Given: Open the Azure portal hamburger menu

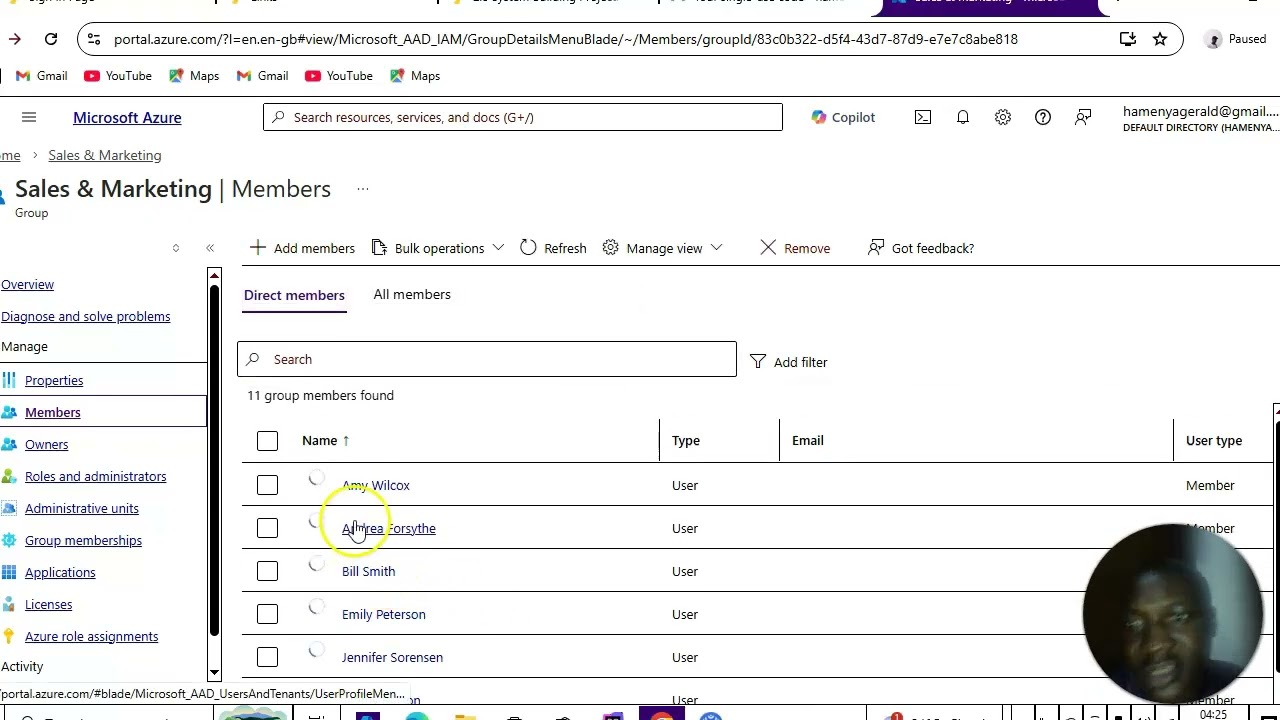Looking at the screenshot, I should point(29,117).
